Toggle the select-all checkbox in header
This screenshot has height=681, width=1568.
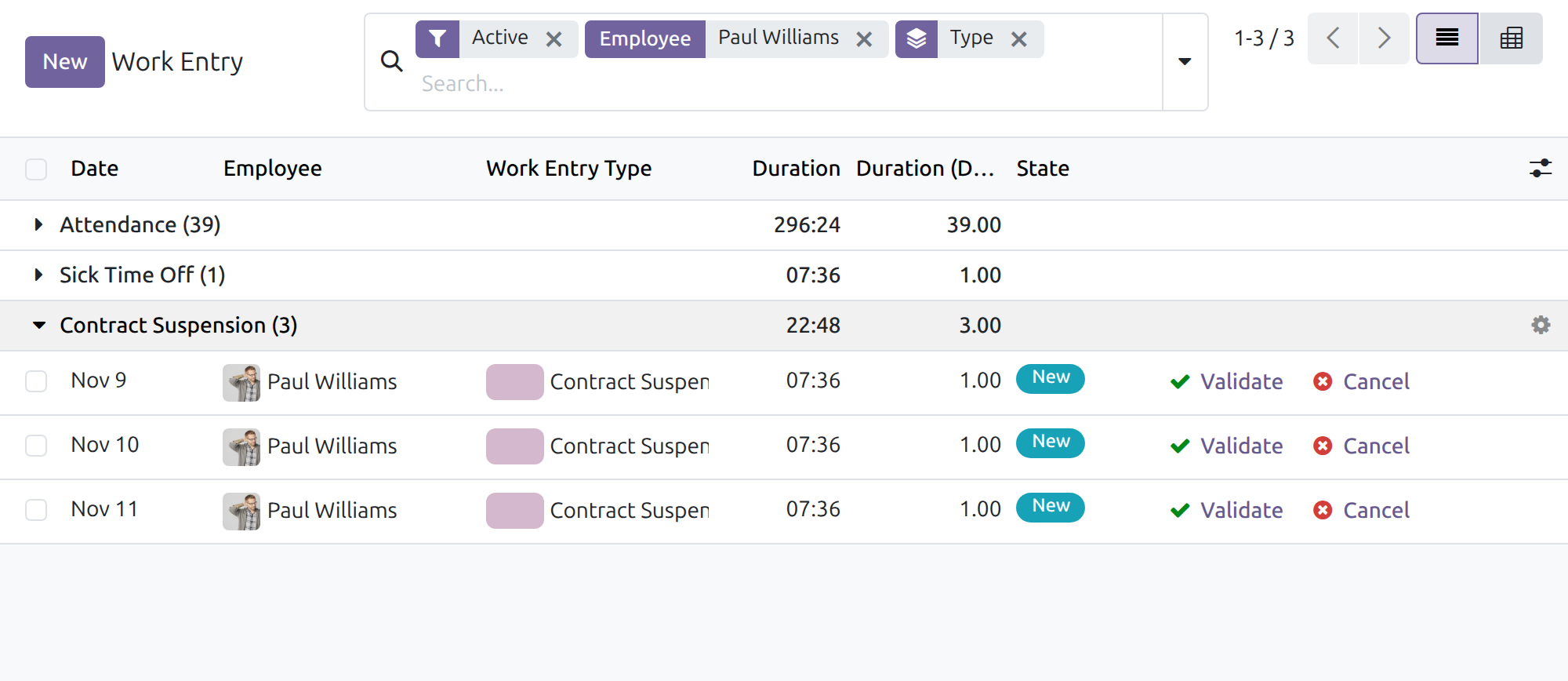36,169
